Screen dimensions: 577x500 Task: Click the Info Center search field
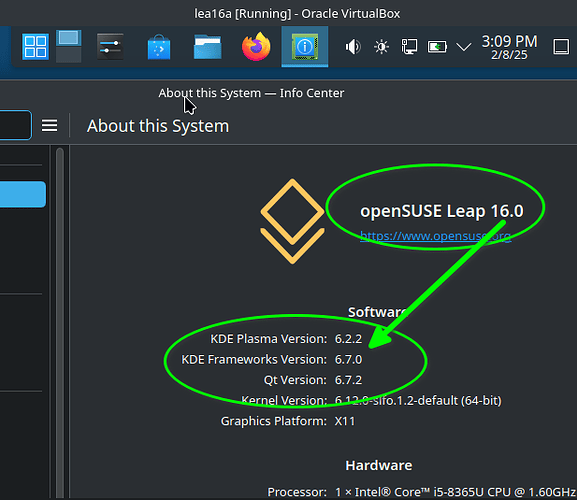15,125
